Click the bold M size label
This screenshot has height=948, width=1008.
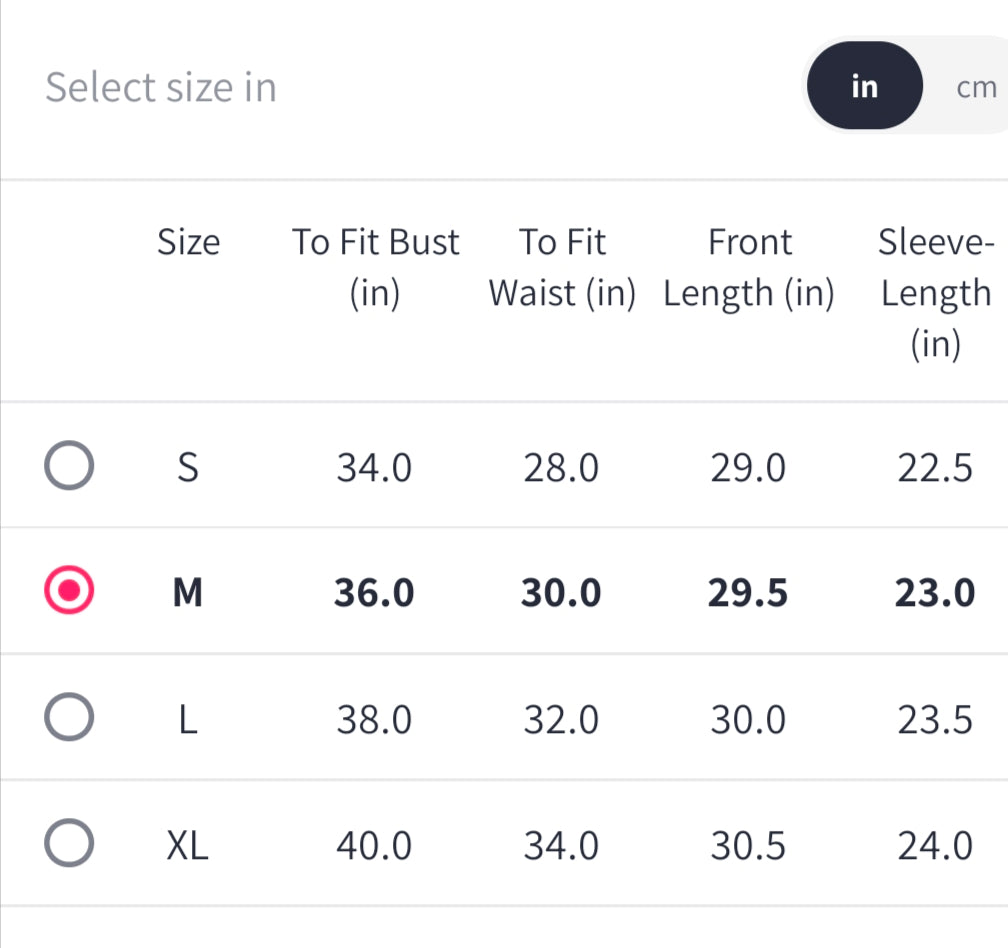tap(187, 594)
